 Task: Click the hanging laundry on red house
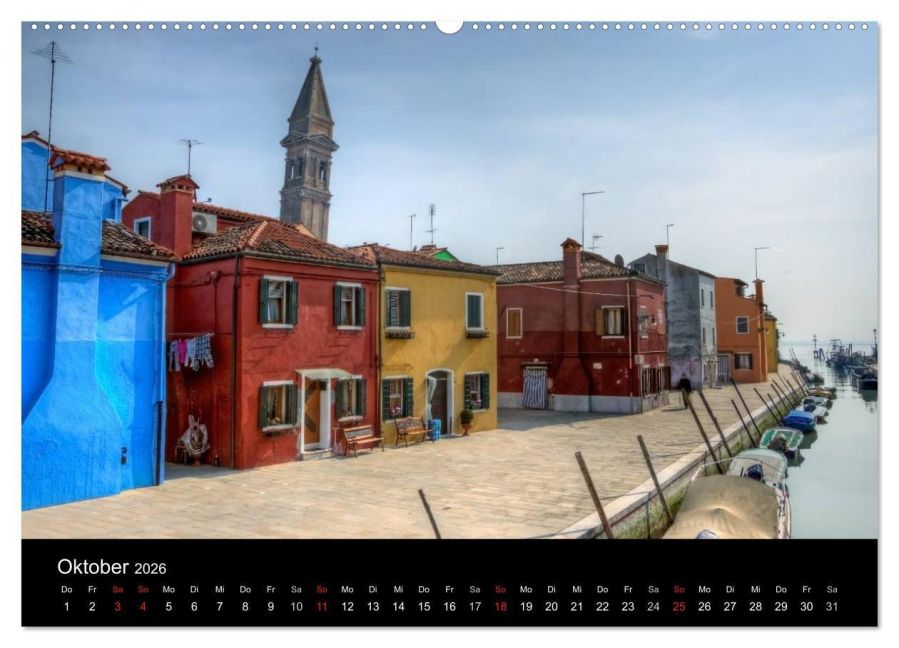[191, 352]
